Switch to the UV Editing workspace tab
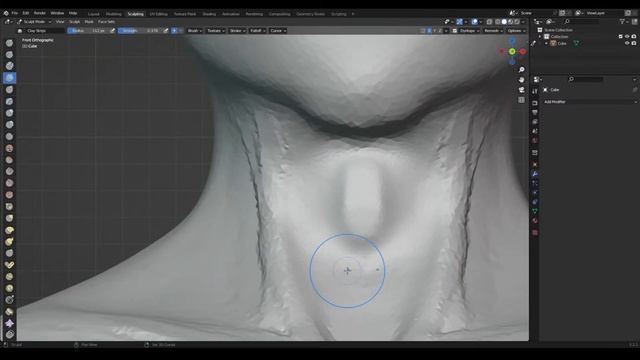 [x=158, y=14]
